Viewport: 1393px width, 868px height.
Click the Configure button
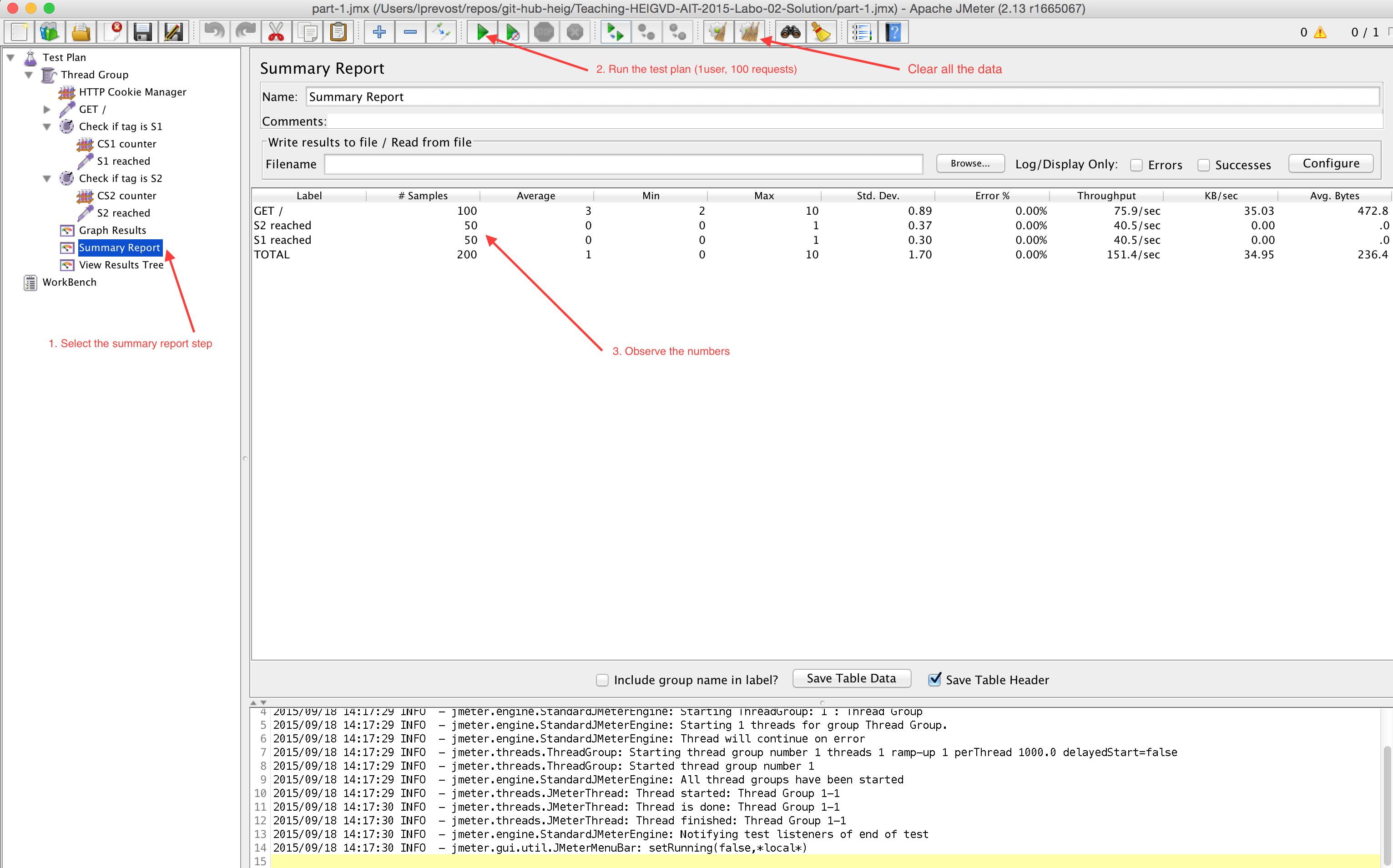(1330, 164)
